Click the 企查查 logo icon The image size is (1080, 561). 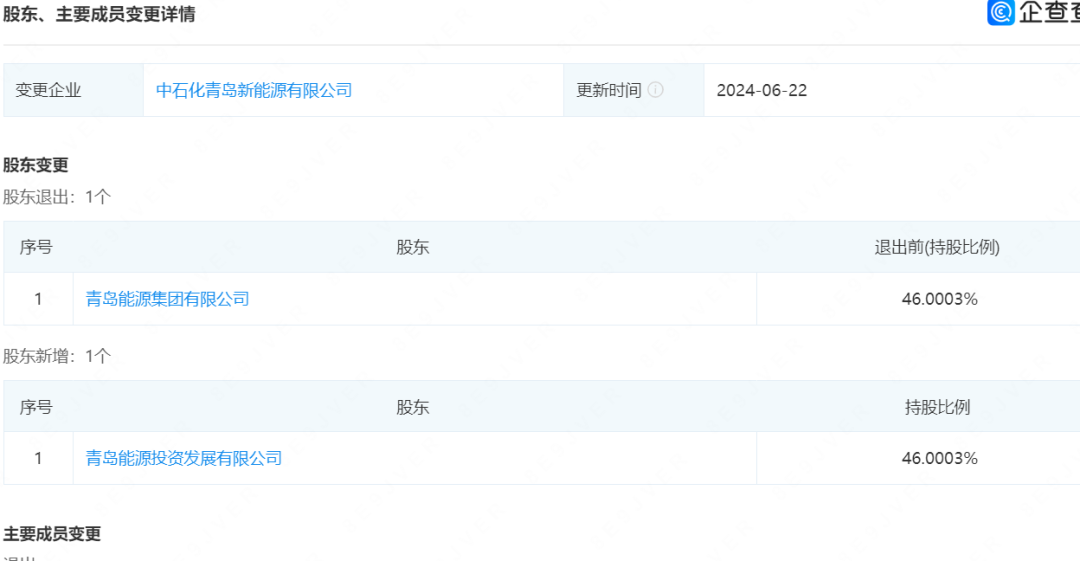[x=1000, y=12]
